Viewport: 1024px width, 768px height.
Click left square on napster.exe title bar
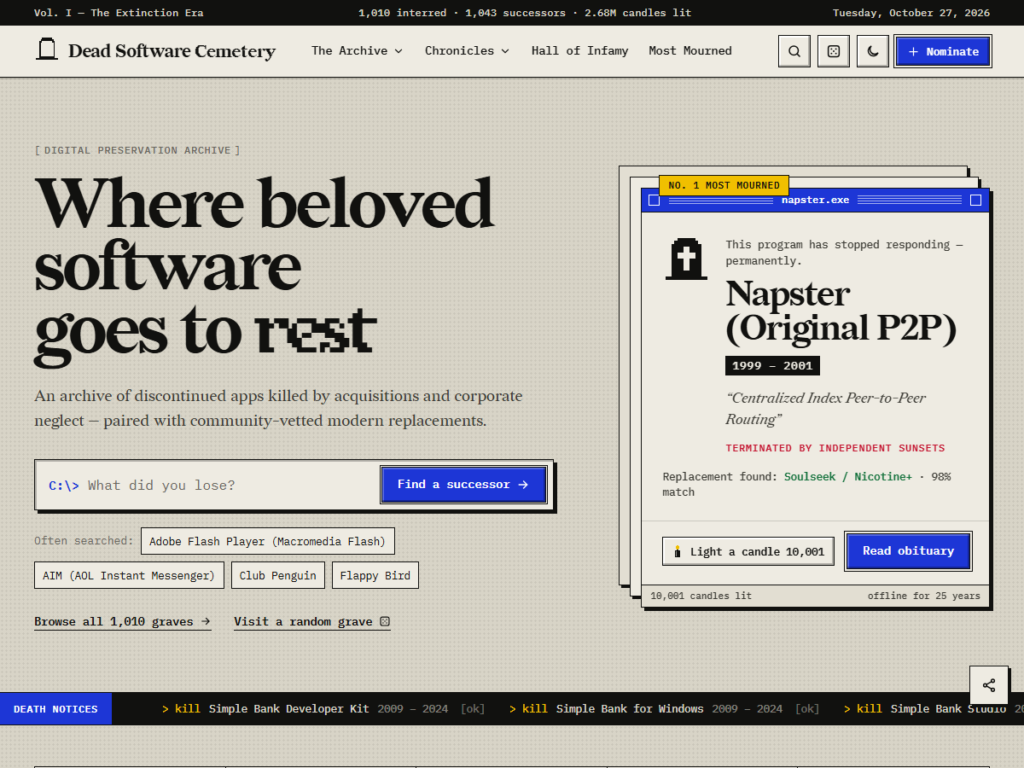tap(654, 200)
